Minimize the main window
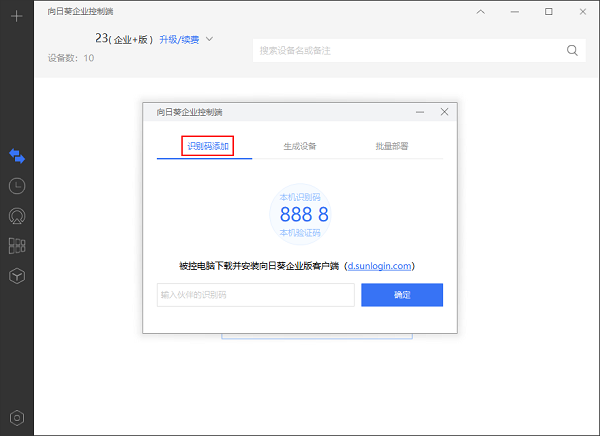 pos(515,12)
